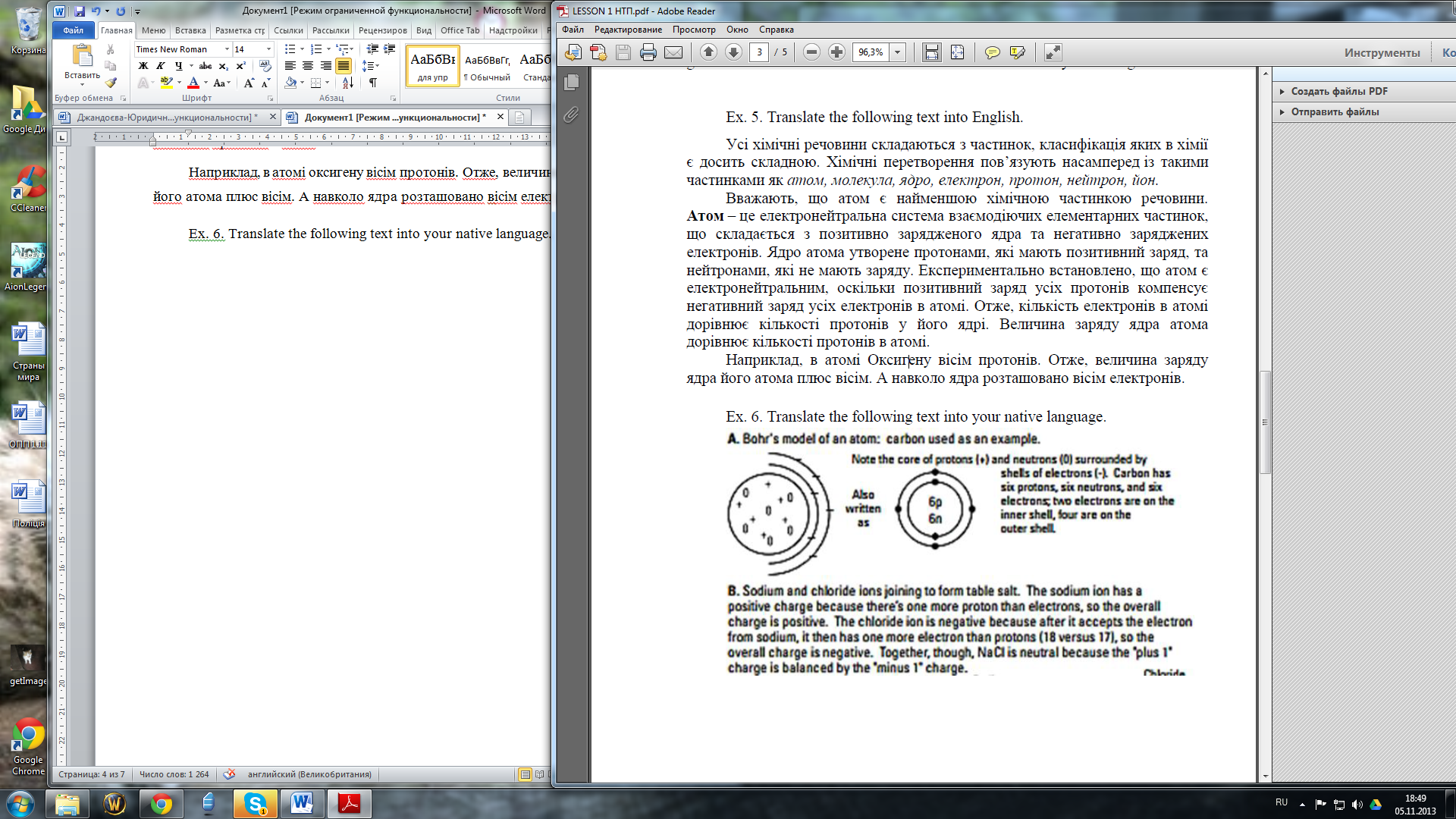This screenshot has height=819, width=1456.
Task: Toggle Fit Width scrolling mode in Reader
Action: click(931, 52)
